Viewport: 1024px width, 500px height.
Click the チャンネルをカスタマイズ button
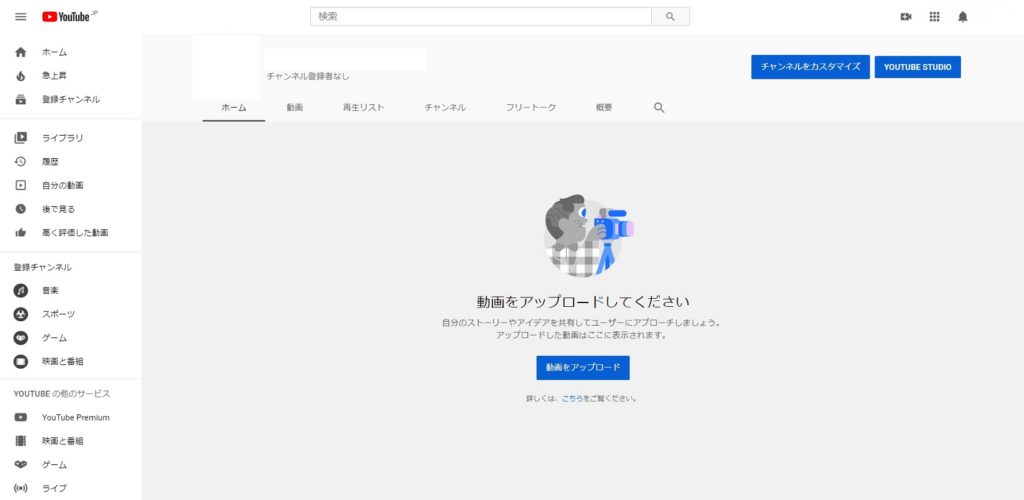810,67
